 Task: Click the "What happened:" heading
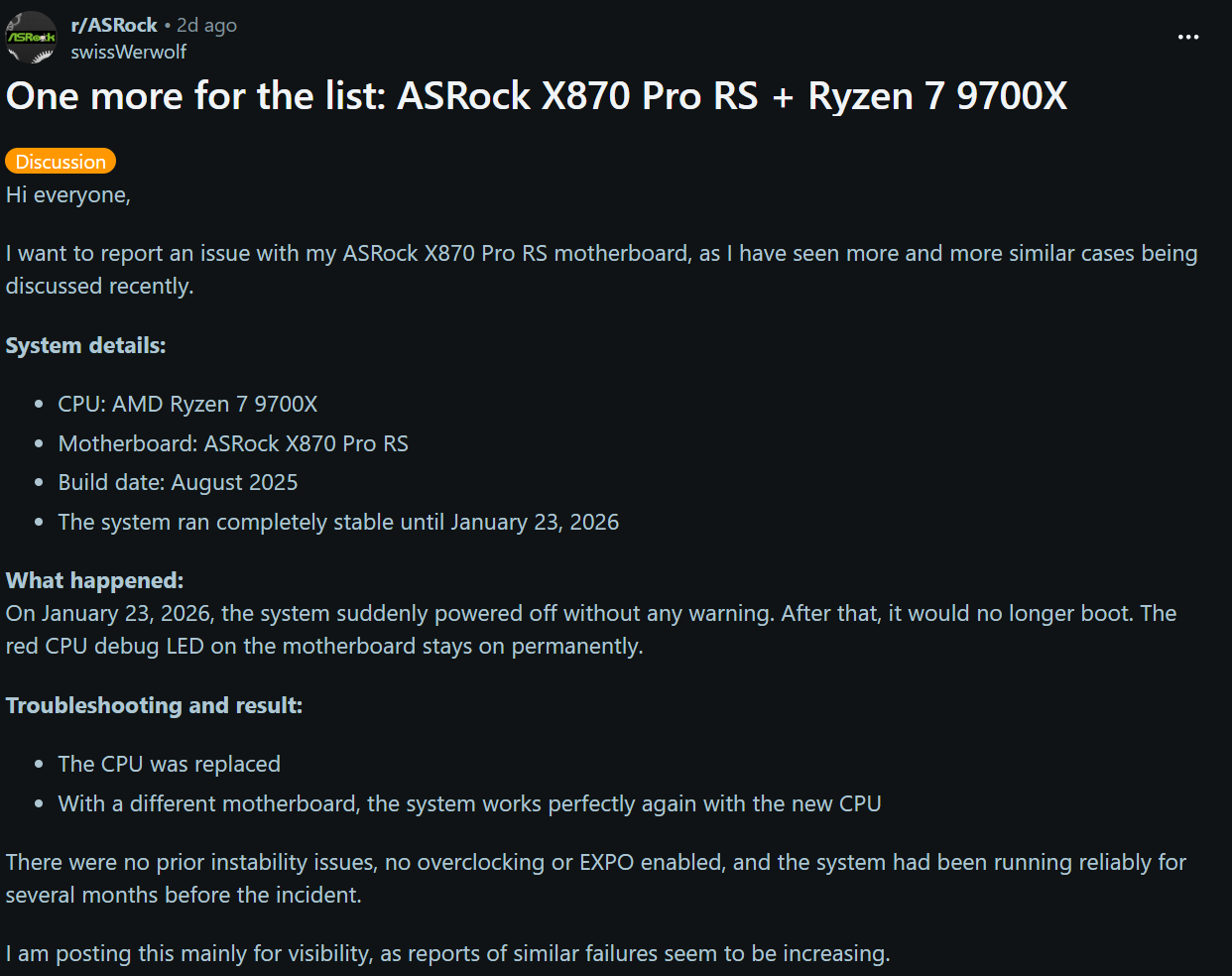pyautogui.click(x=95, y=580)
